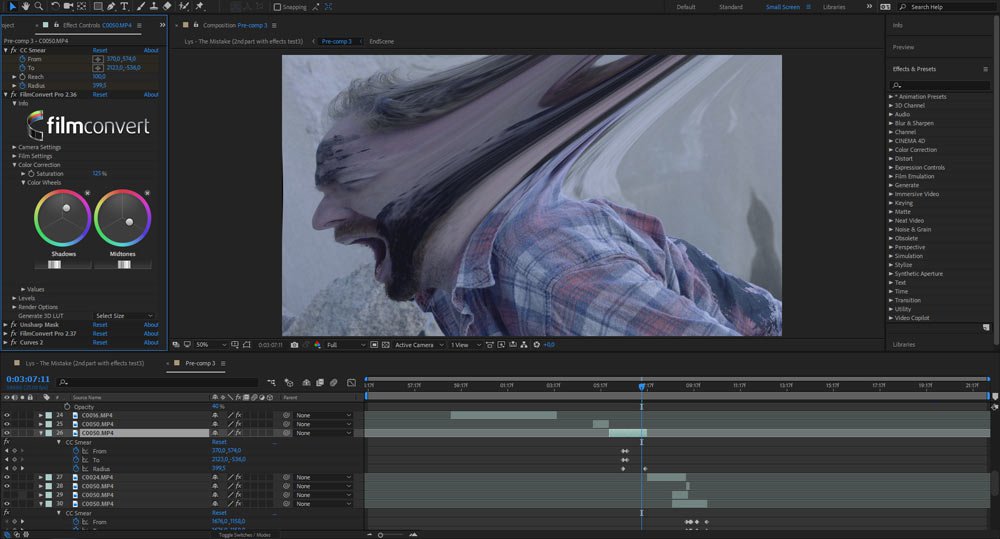Screen dimensions: 1000x539
Task: Reset the CC Smear effect
Action: [x=100, y=50]
